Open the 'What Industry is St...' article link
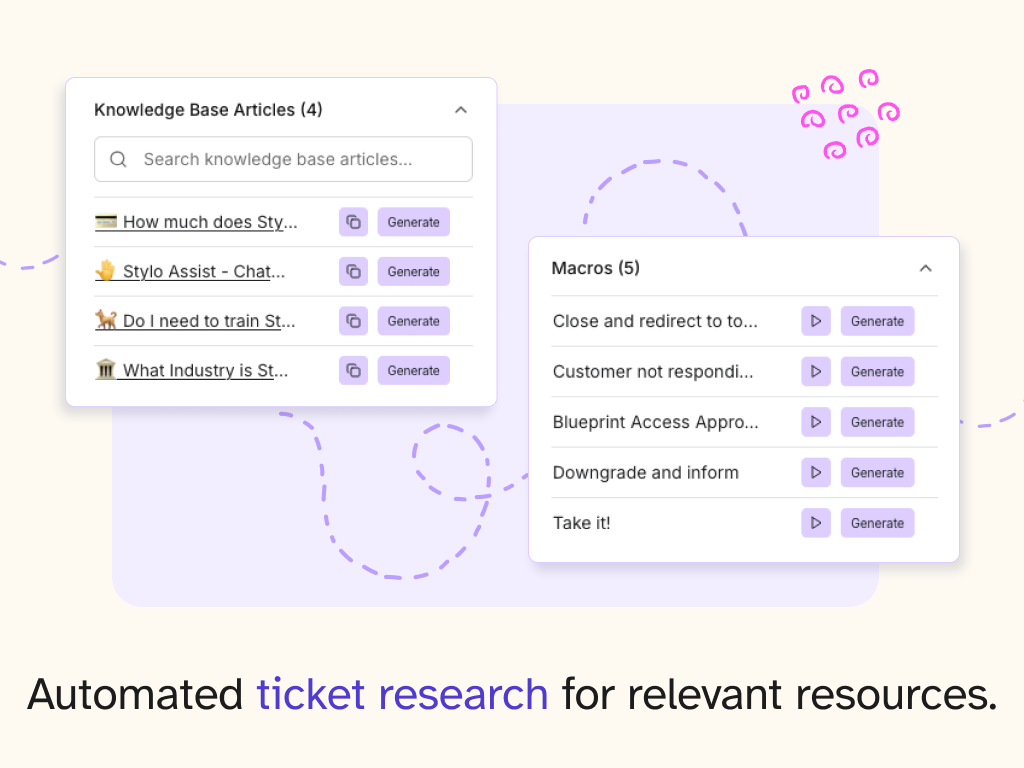Screen dimensions: 1024x768 pos(205,370)
